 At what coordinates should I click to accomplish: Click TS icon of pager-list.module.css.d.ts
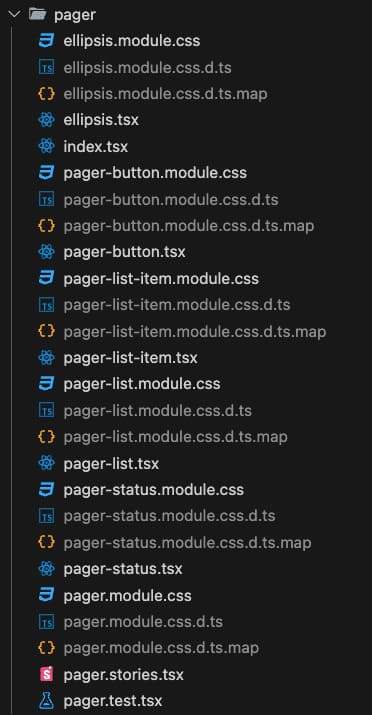point(46,411)
